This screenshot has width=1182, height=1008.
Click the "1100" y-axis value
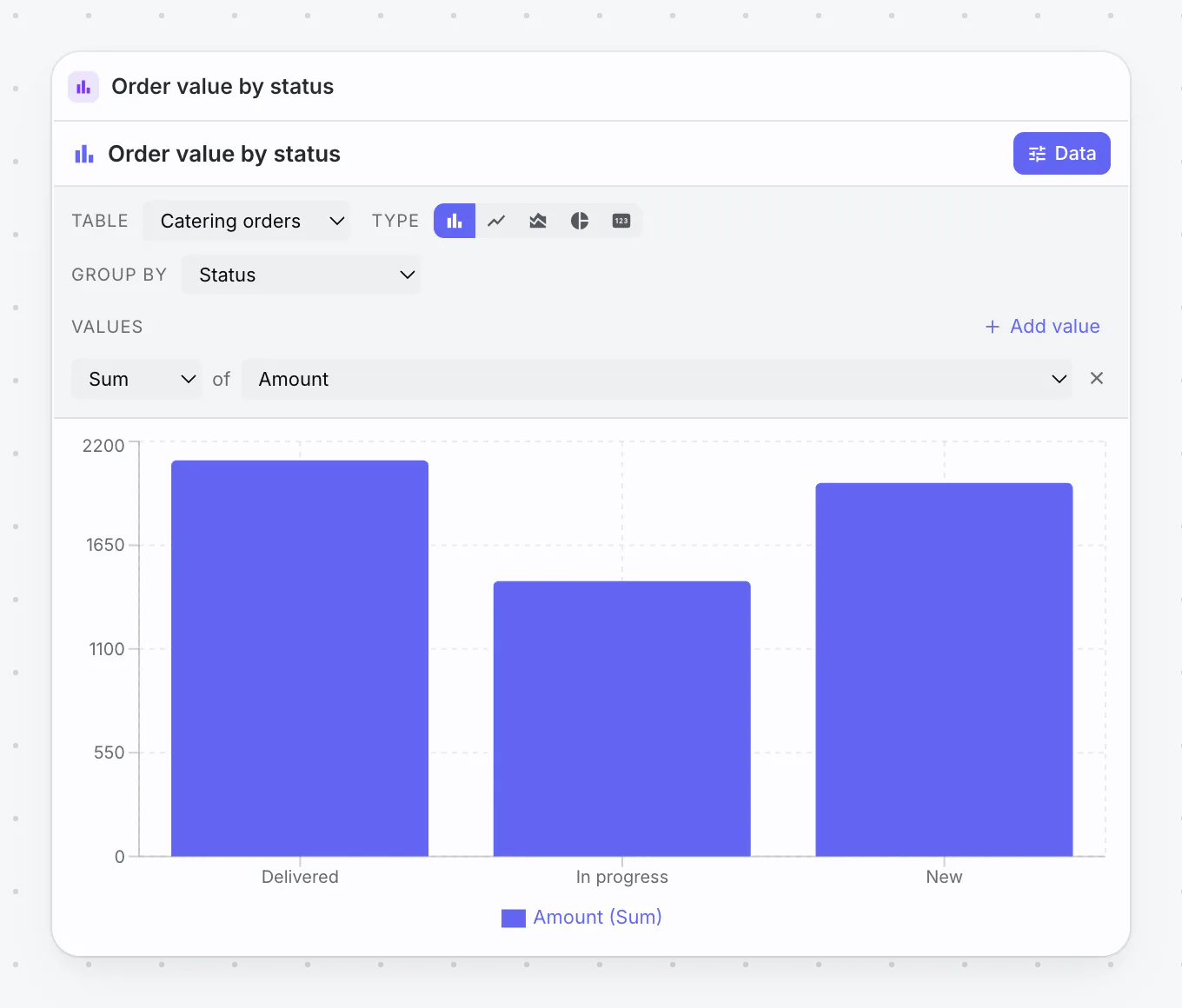(107, 649)
